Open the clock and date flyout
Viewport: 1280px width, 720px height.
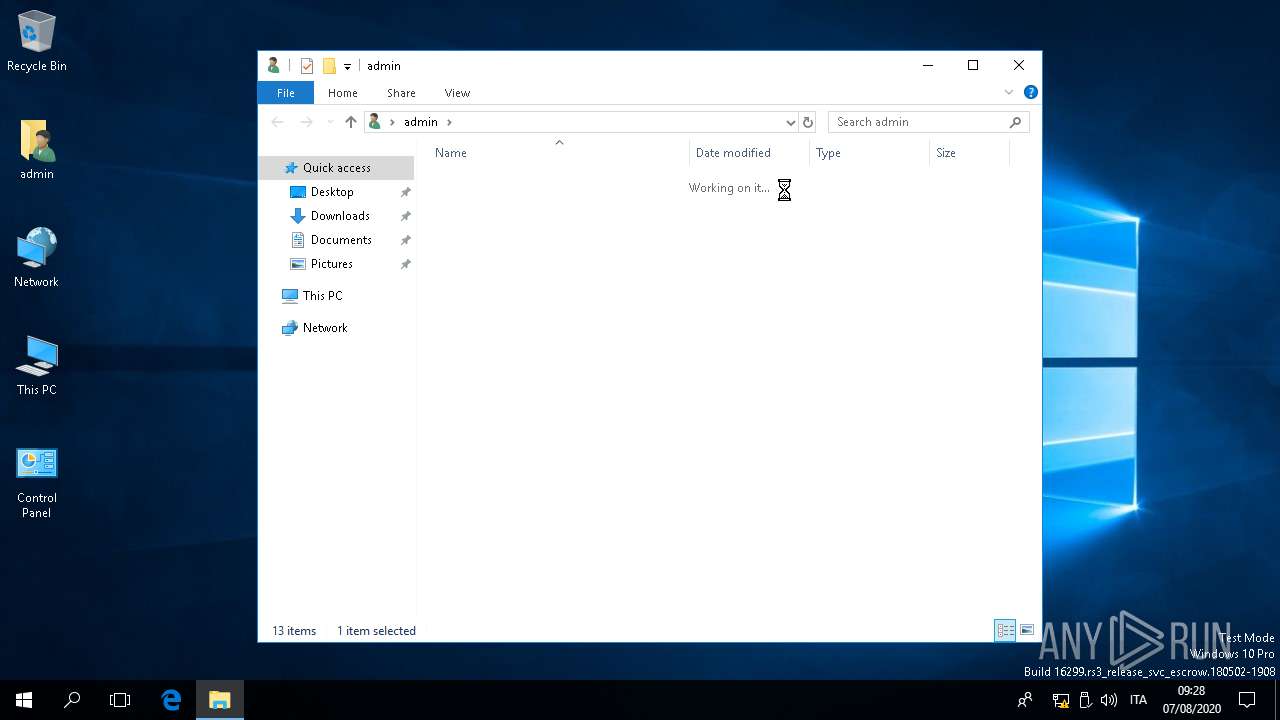pyautogui.click(x=1192, y=700)
